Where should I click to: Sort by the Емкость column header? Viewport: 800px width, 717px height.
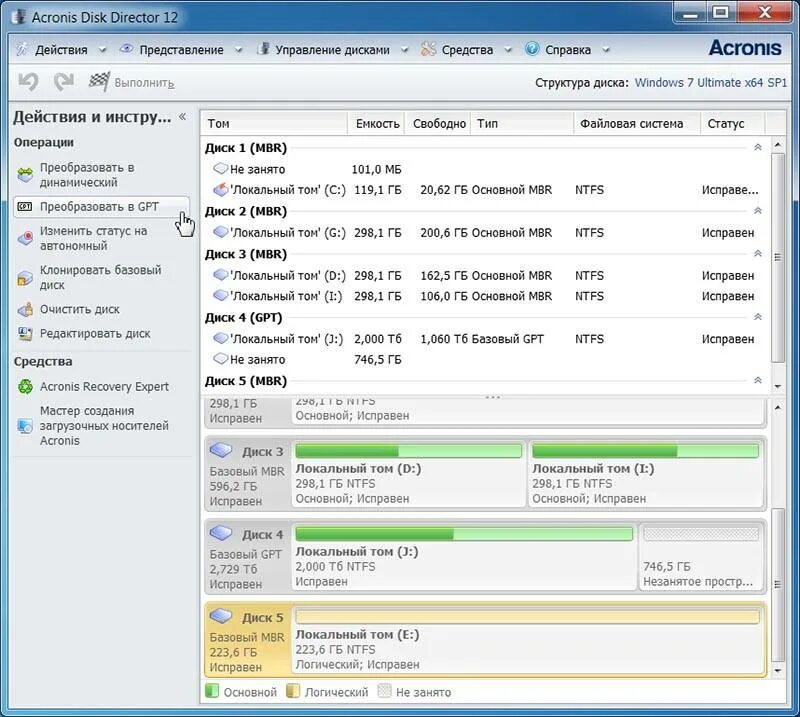pos(377,123)
